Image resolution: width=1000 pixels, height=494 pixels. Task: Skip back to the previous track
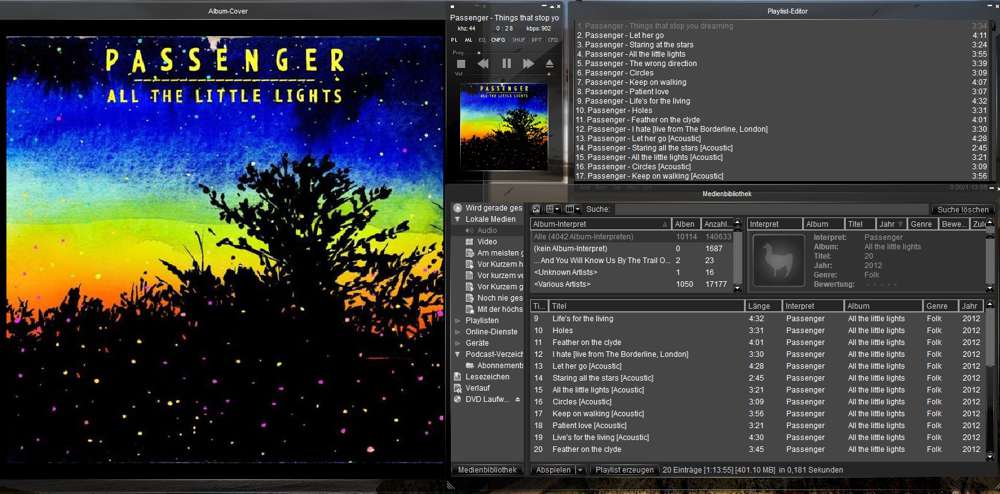click(x=483, y=63)
